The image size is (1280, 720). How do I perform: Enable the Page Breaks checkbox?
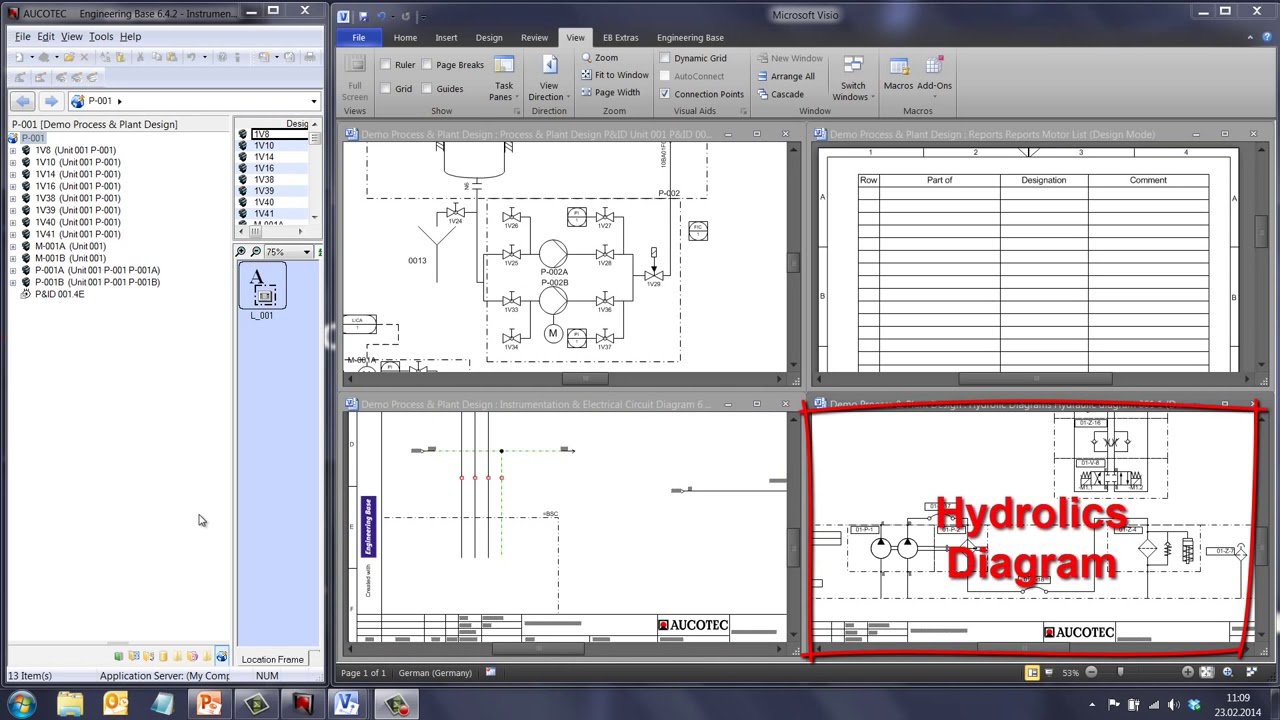pyautogui.click(x=427, y=65)
